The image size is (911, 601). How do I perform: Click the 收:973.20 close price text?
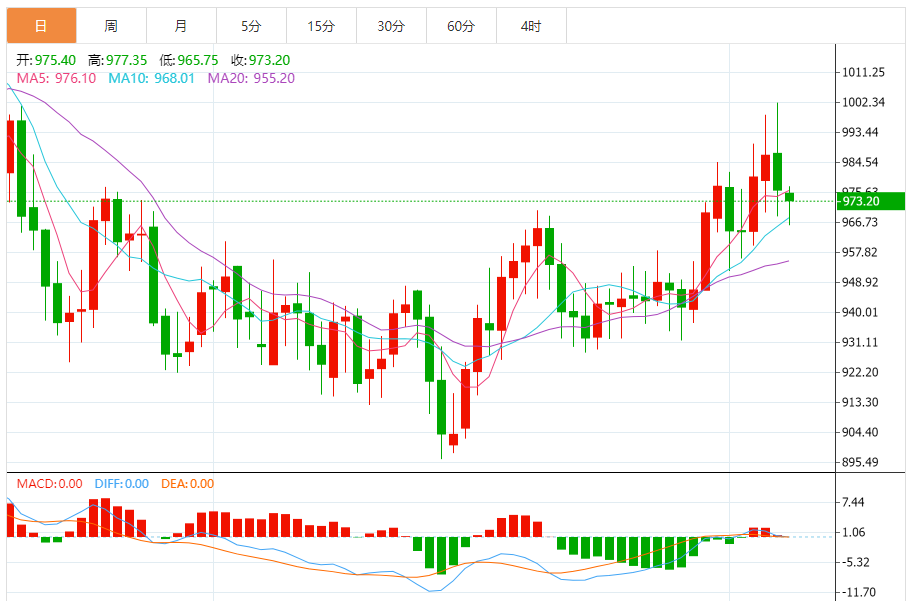[260, 60]
